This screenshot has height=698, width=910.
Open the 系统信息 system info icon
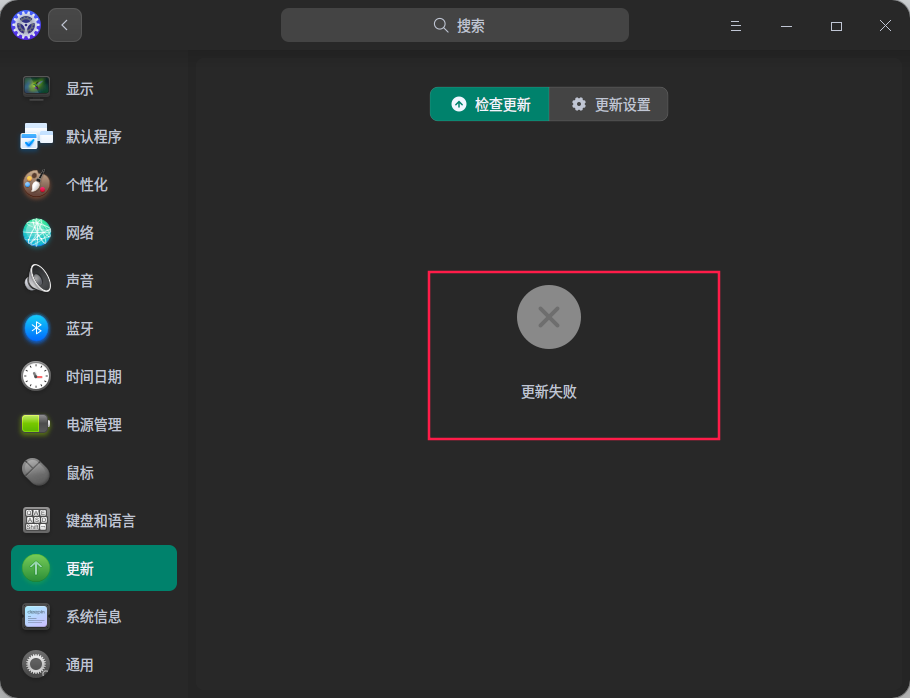[x=36, y=616]
